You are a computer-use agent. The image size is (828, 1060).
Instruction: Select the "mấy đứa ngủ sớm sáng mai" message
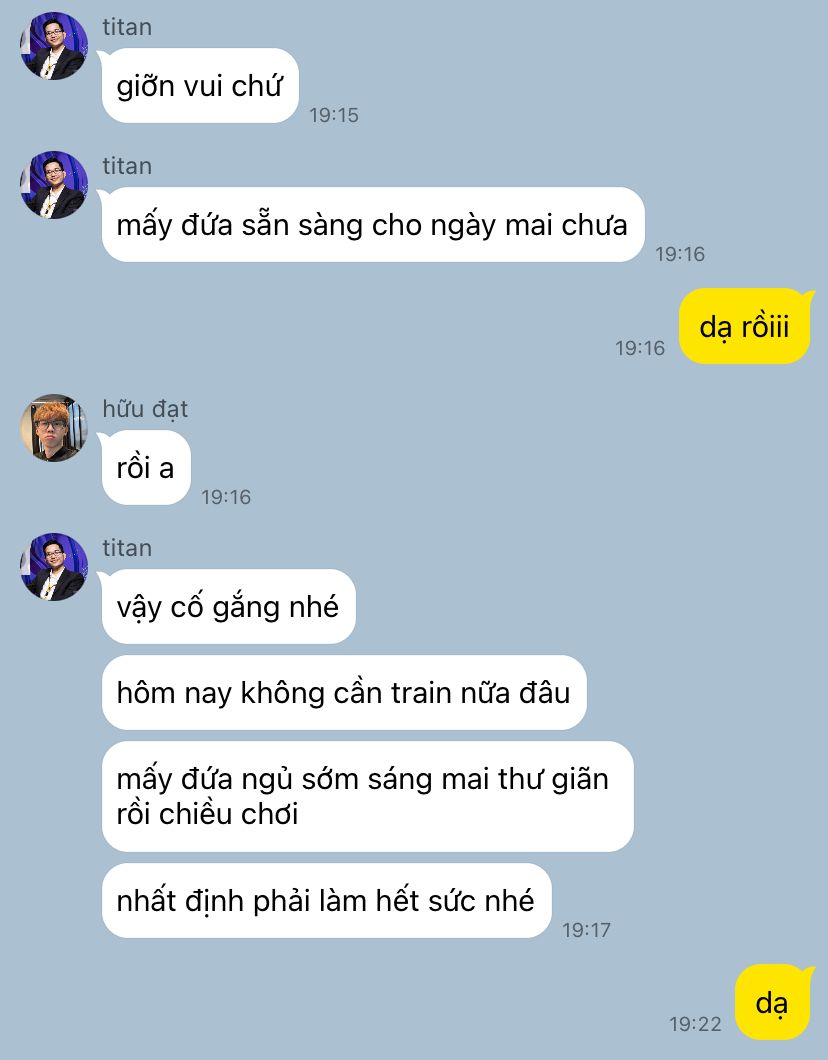point(367,796)
